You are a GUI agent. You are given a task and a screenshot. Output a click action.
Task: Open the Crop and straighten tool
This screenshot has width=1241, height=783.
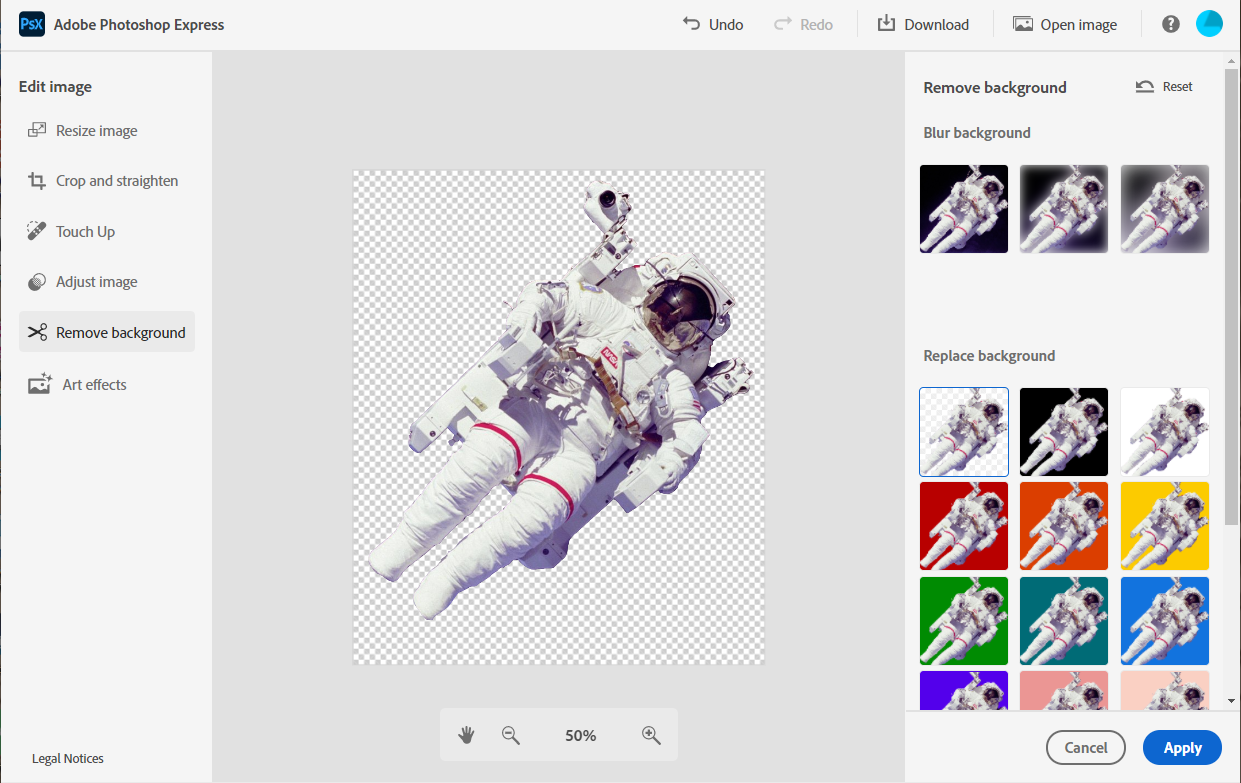pos(110,180)
